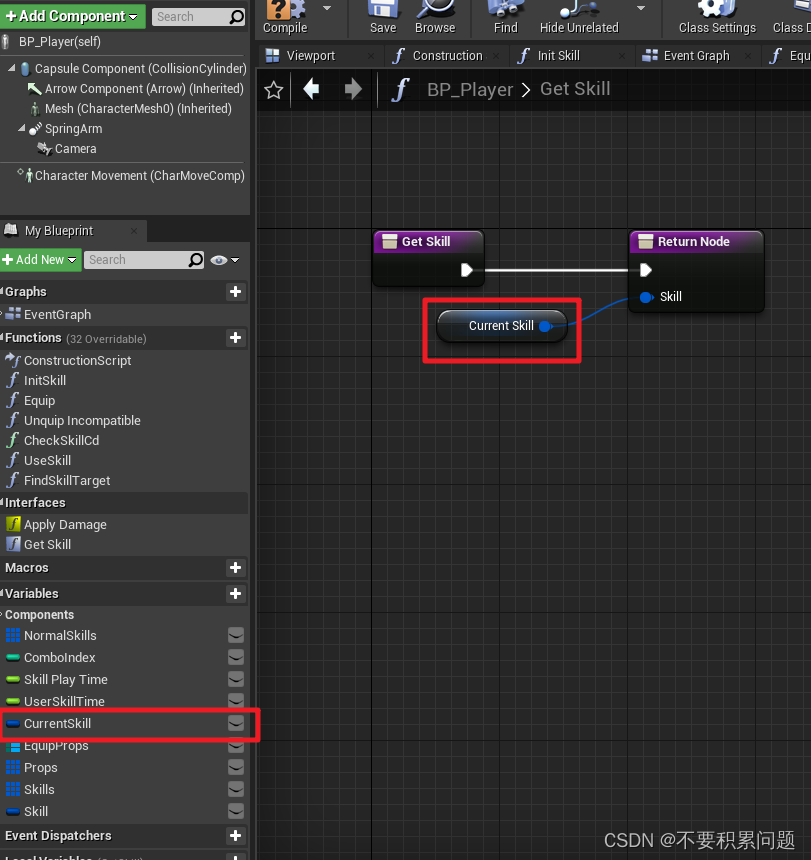Click Return Node Skill input pin
Viewport: 811px width, 860px height.
coord(646,297)
